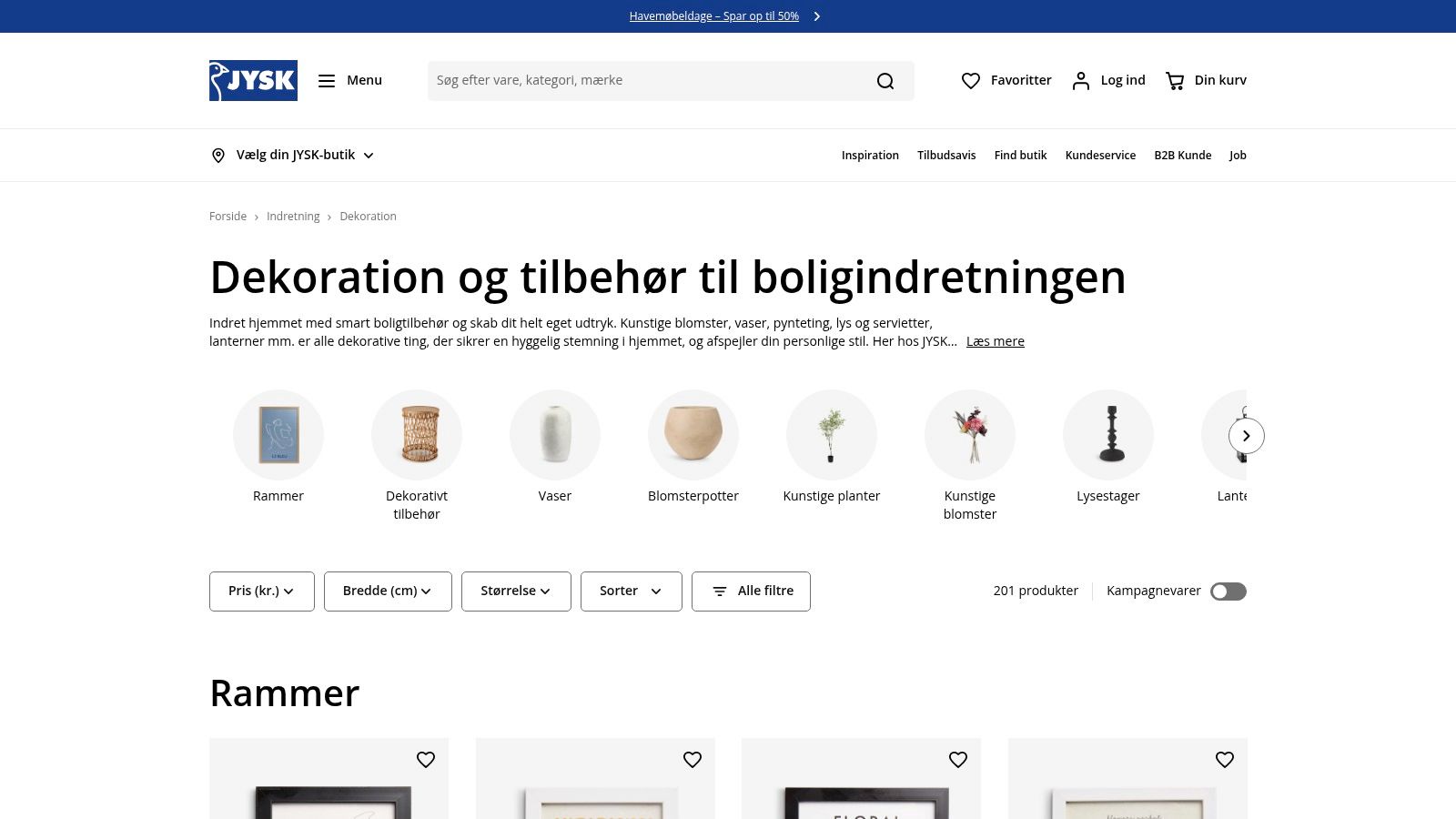The height and width of the screenshot is (819, 1456).
Task: Go to Kundeservice navigation item
Action: (1100, 156)
